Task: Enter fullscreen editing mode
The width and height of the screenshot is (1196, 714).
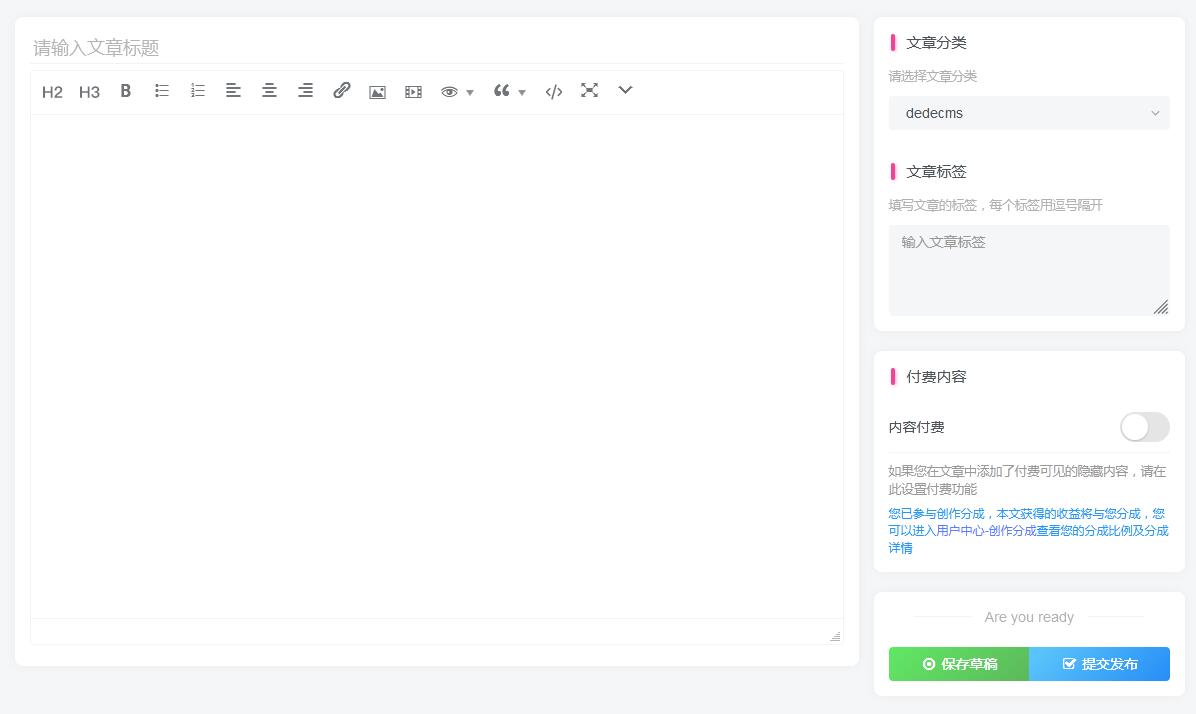Action: coord(589,91)
